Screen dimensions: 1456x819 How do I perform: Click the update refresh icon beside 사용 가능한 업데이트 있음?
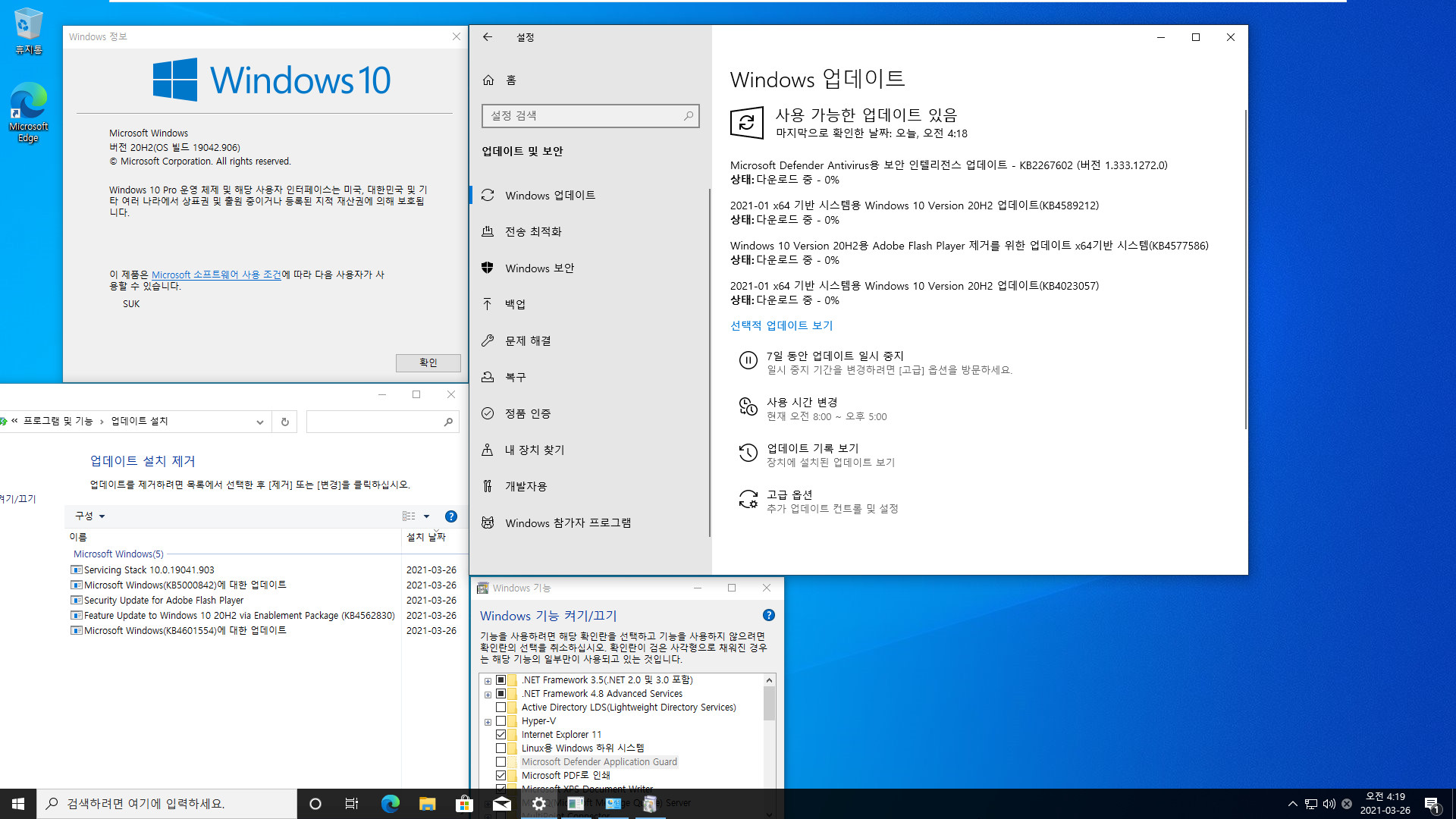click(746, 123)
